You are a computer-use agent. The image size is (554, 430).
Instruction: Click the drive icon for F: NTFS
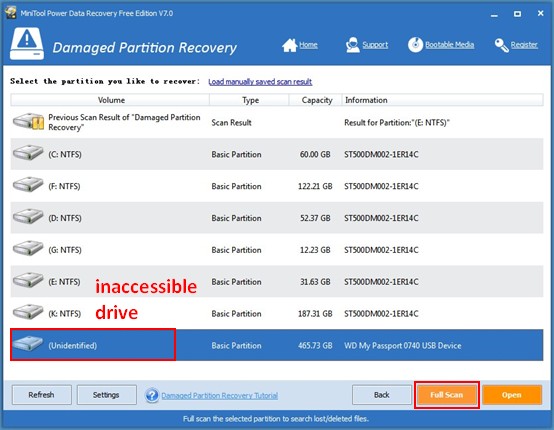[28, 185]
